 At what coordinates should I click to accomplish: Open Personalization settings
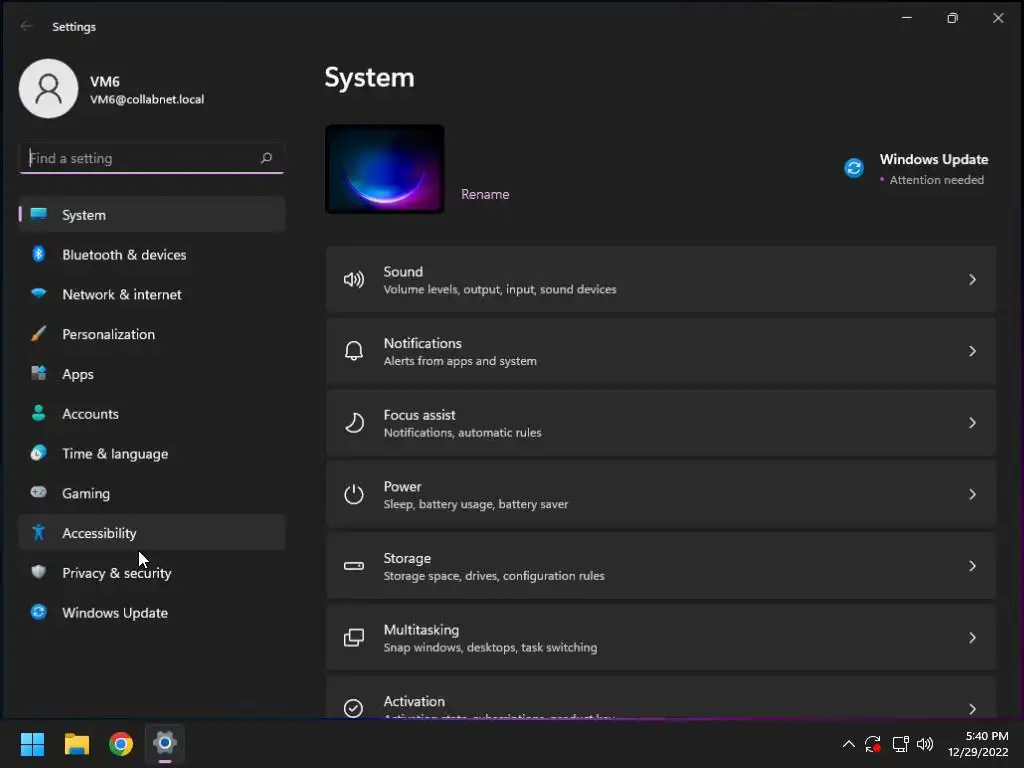point(152,334)
